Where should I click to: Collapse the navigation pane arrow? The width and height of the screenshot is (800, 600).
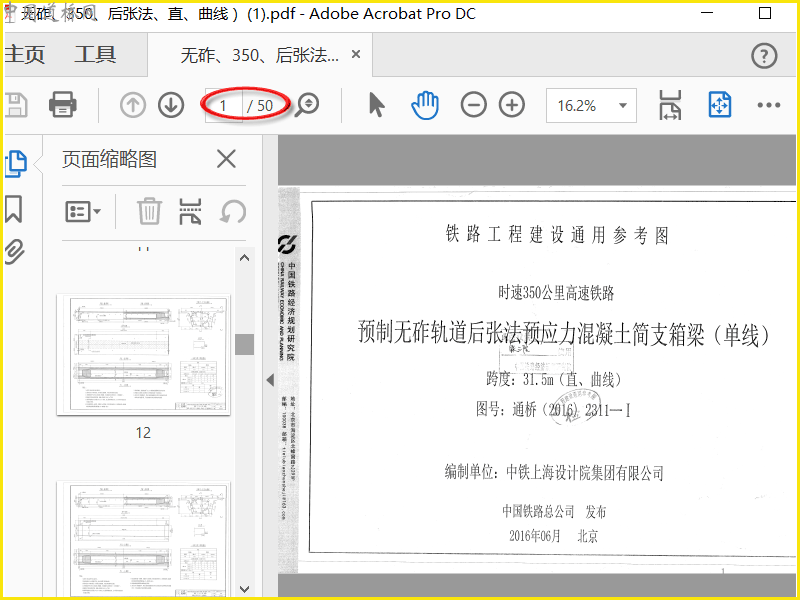click(x=270, y=380)
